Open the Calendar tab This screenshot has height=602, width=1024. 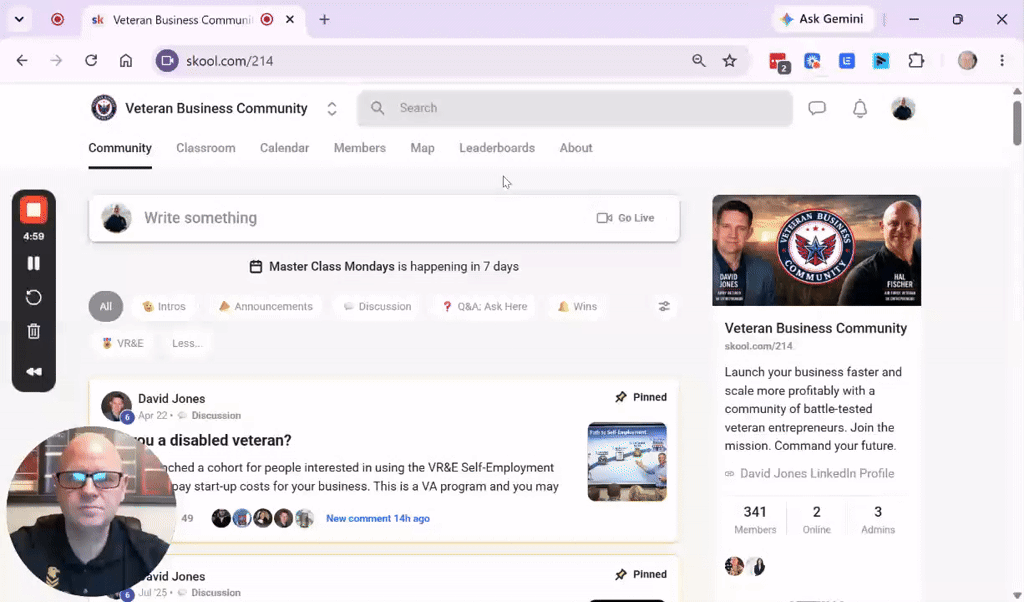pos(284,148)
